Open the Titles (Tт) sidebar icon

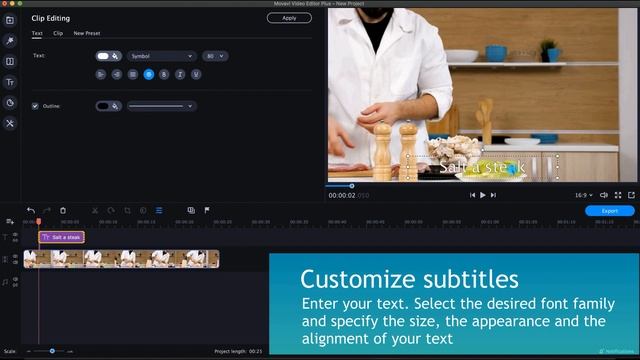click(x=10, y=82)
